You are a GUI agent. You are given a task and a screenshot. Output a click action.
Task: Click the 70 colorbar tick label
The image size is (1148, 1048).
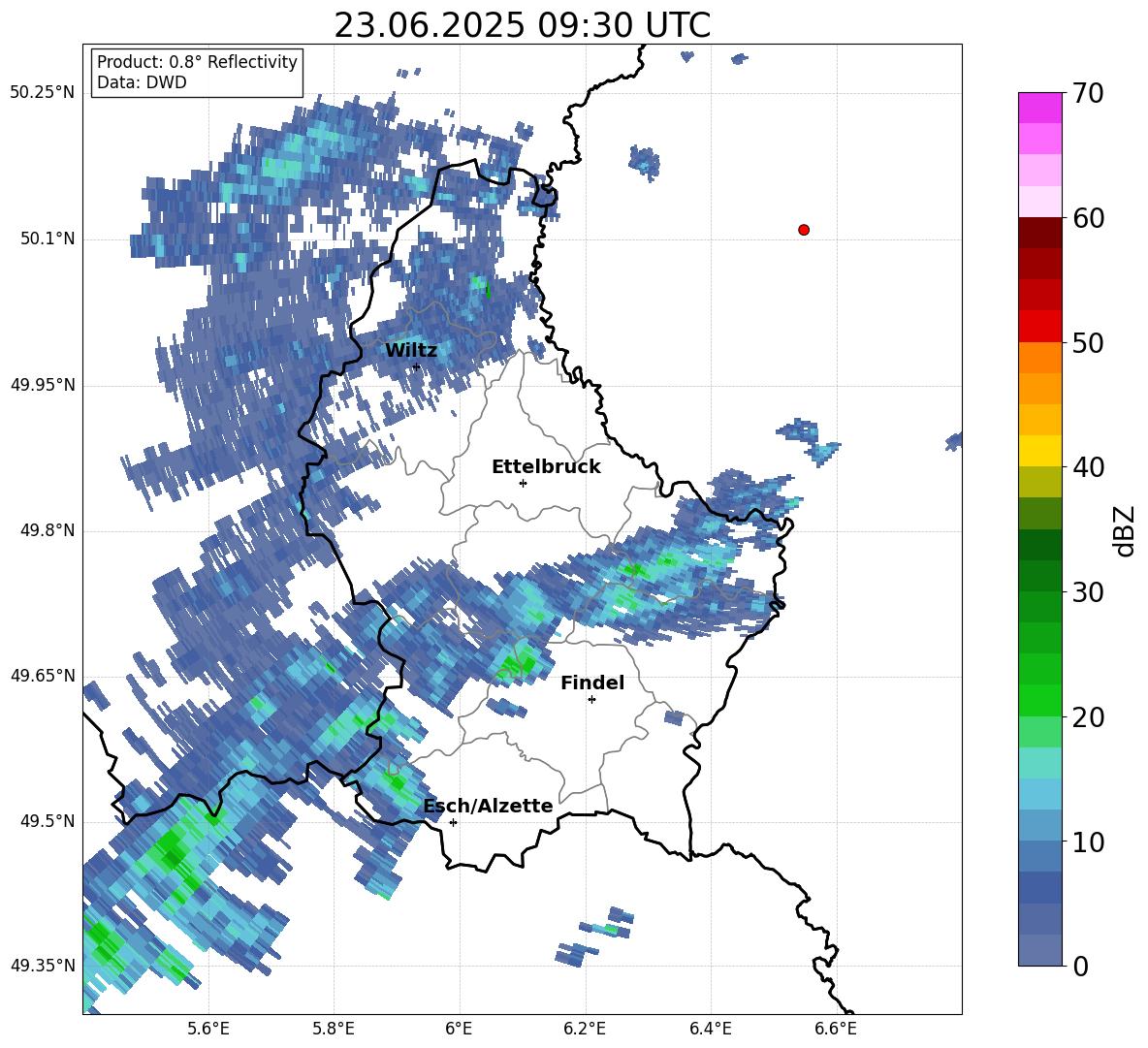(x=1088, y=93)
